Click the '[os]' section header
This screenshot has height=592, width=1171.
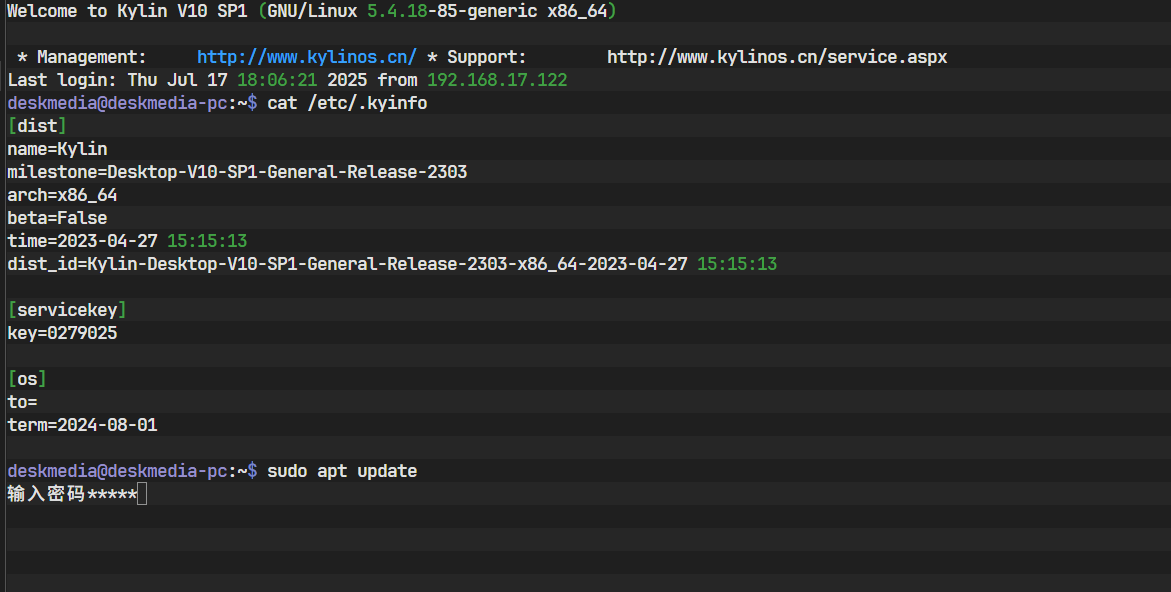(x=27, y=379)
